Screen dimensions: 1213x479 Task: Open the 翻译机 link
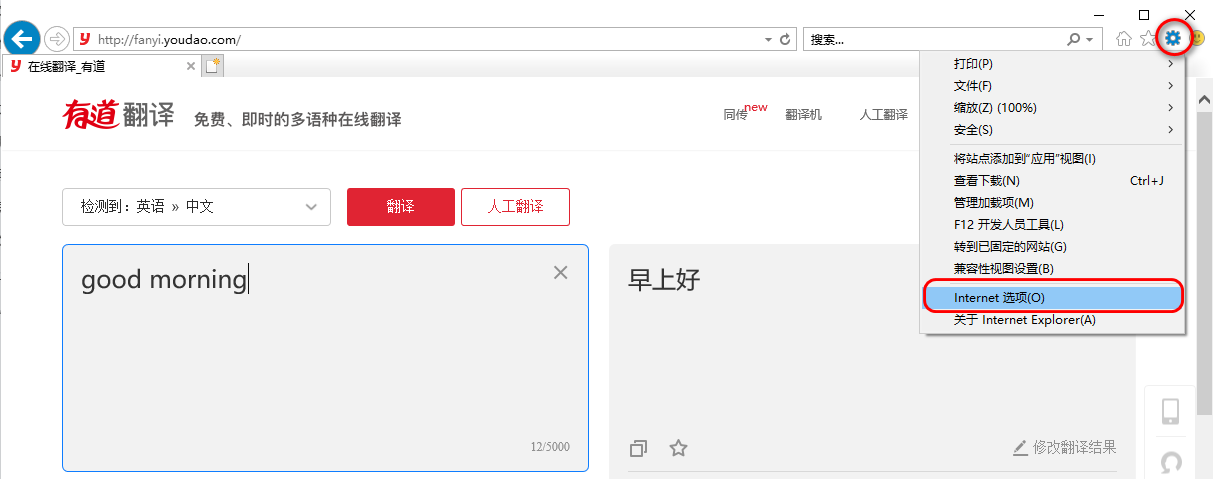tap(803, 115)
